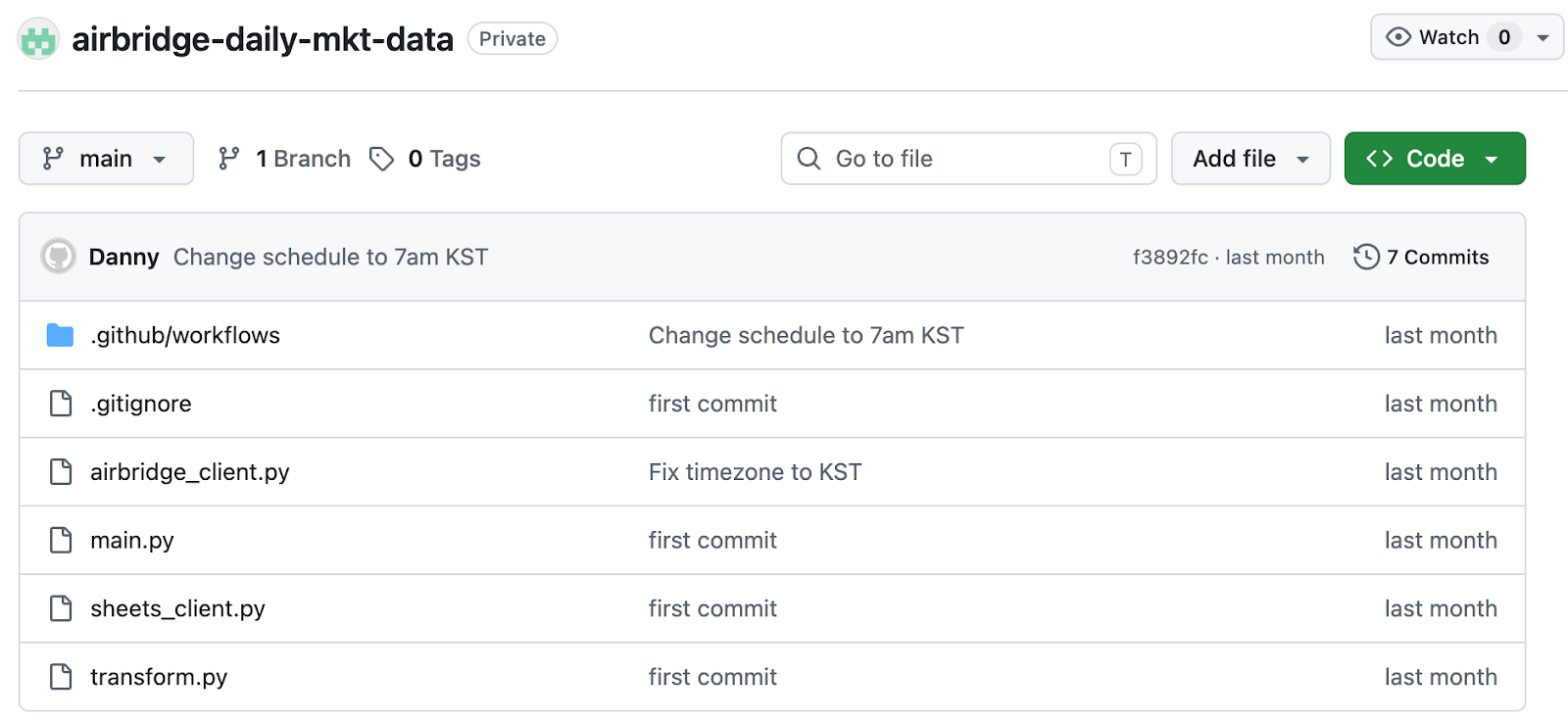The height and width of the screenshot is (720, 1568).
Task: Open commit hash f3892fc
Action: tap(1170, 257)
